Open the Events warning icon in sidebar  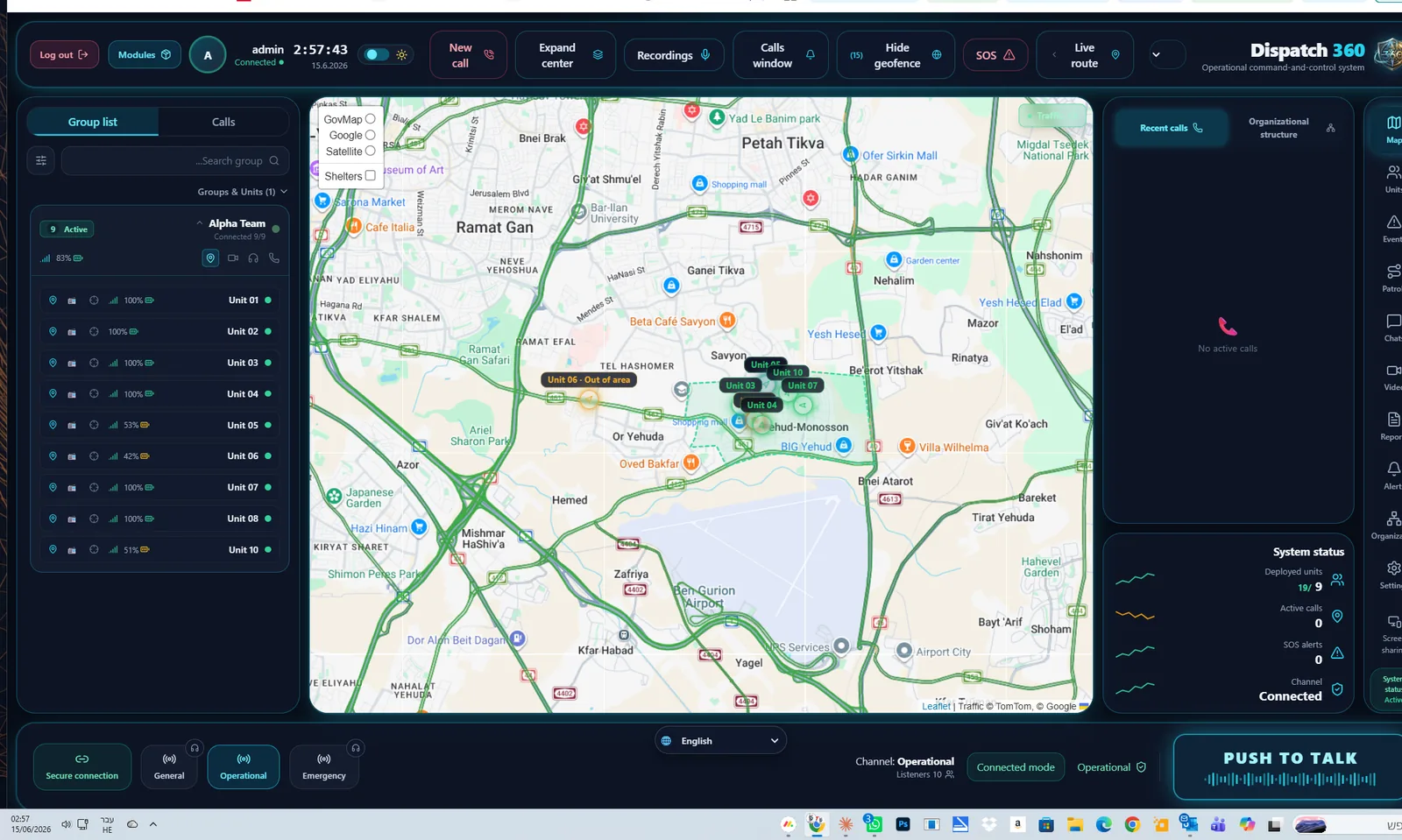(1392, 227)
